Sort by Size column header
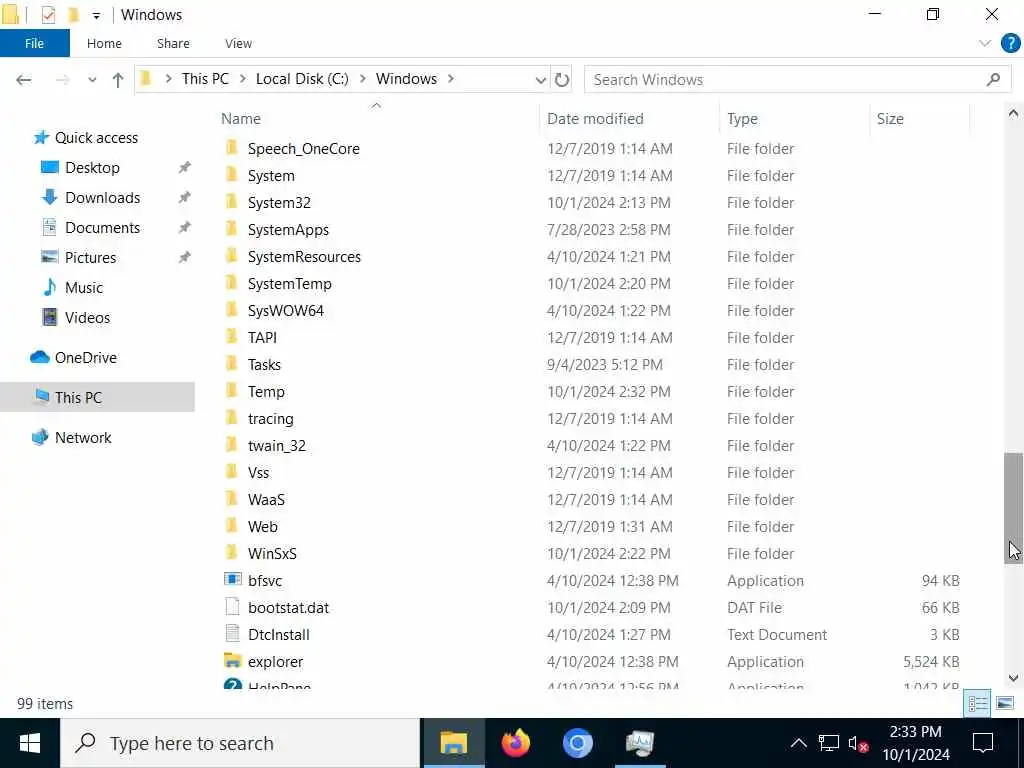 click(889, 119)
